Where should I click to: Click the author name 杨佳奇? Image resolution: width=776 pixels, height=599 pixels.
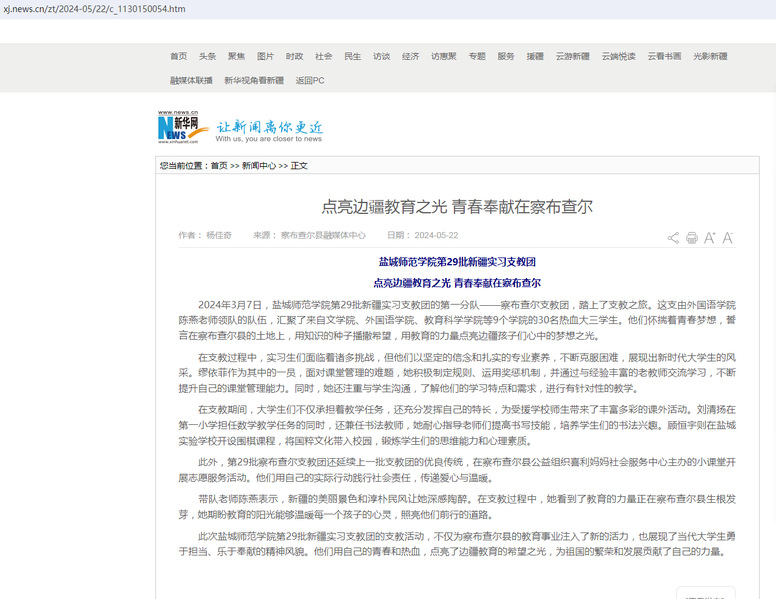pyautogui.click(x=219, y=235)
